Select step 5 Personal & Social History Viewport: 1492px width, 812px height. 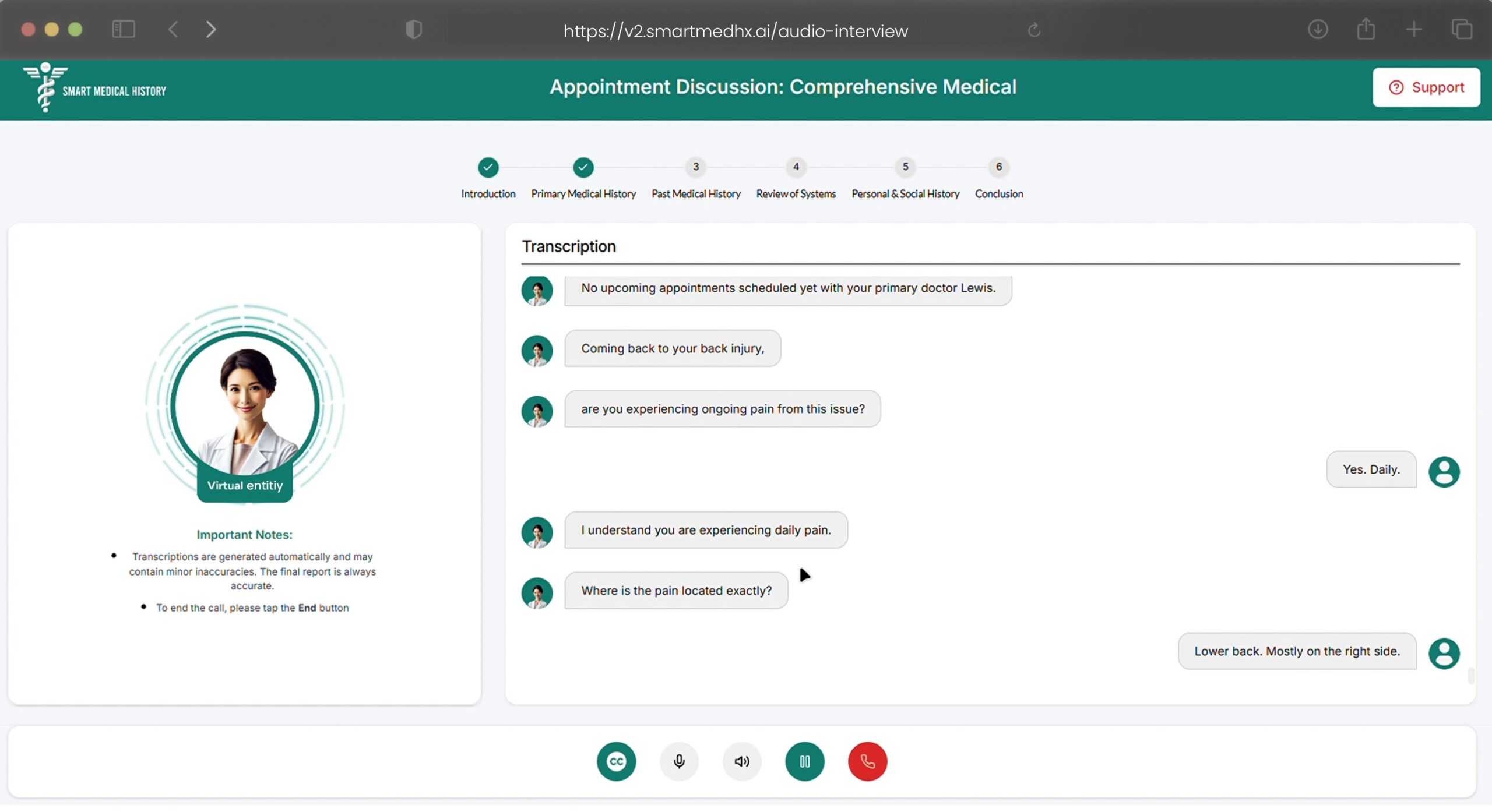pos(905,167)
